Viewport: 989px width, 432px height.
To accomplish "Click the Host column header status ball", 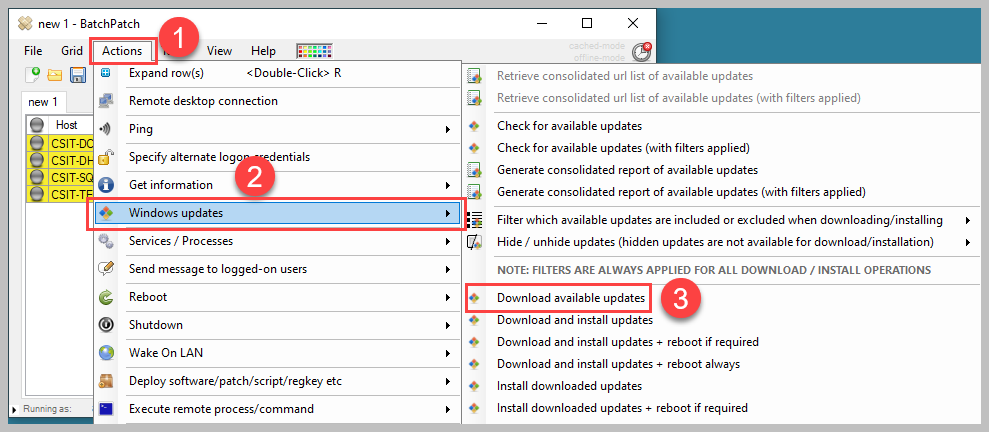I will click(37, 124).
